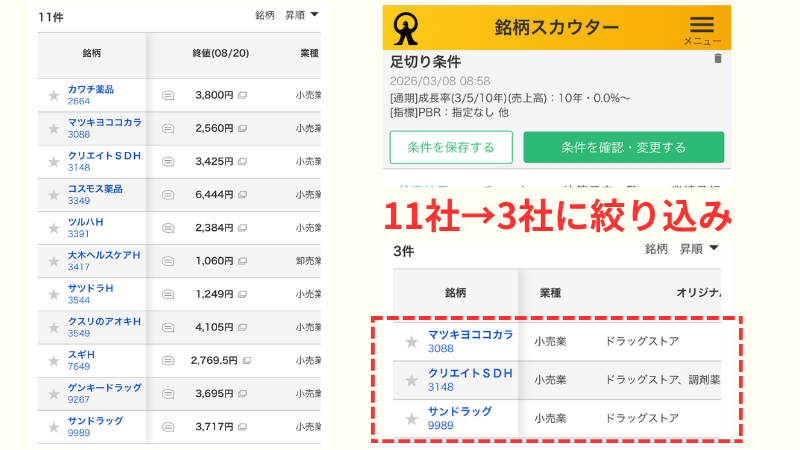The width and height of the screenshot is (800, 450).
Task: Open カワチ薬品 2664 stock link
Action: pyautogui.click(x=90, y=95)
